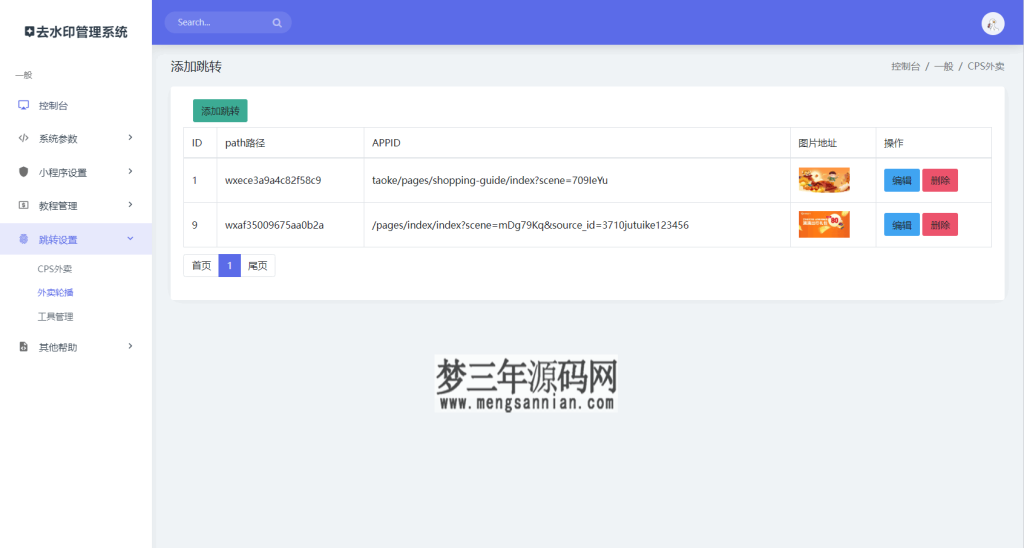Screen dimensions: 1024x548
Task: Open image thumbnail in row 1
Action: click(824, 180)
